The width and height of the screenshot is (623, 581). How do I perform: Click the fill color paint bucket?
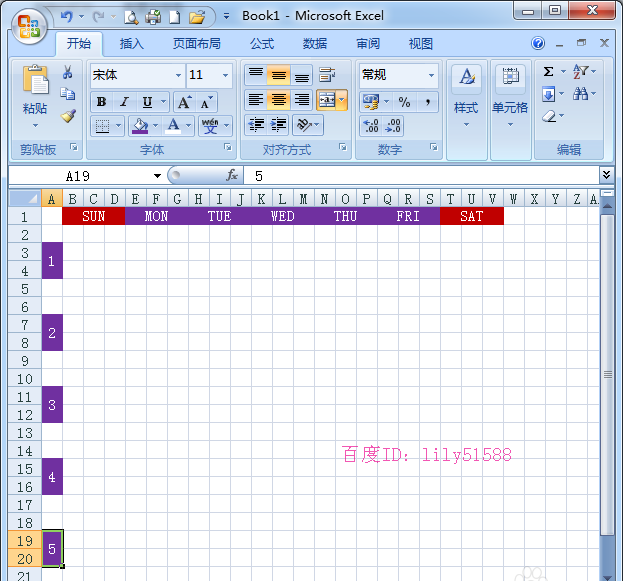coord(140,126)
